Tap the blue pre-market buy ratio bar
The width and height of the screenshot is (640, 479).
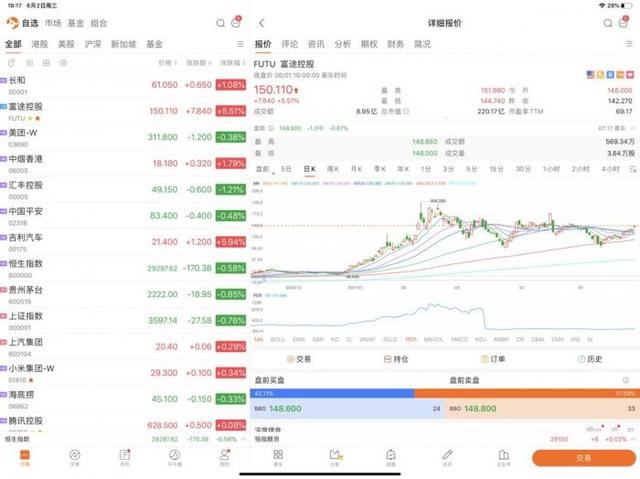(x=332, y=393)
